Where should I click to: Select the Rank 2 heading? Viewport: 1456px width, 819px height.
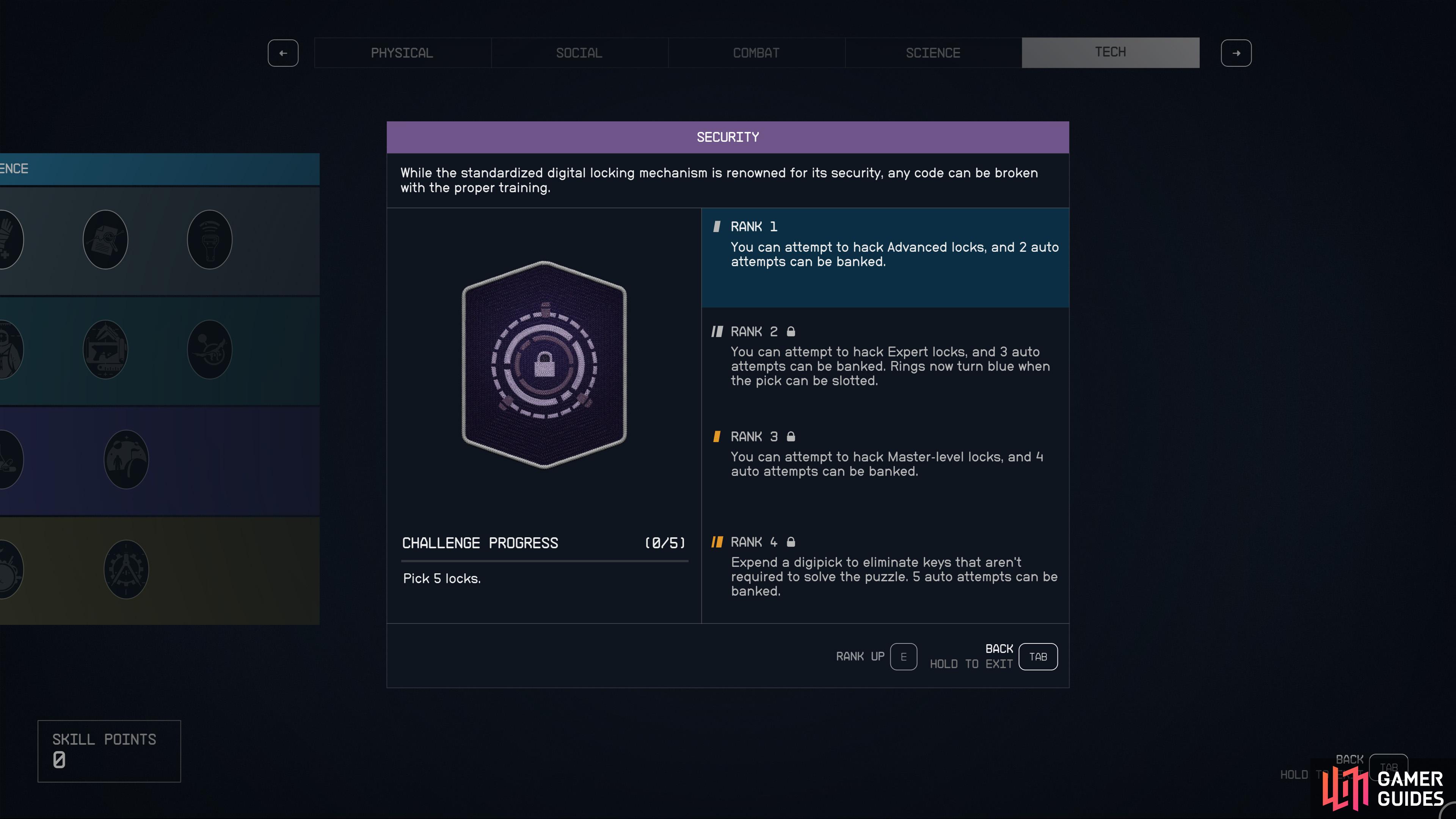[x=754, y=331]
